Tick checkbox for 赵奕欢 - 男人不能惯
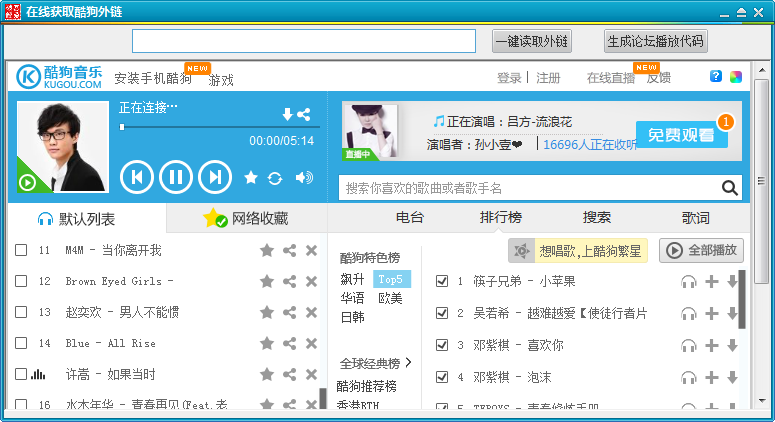 [21, 312]
